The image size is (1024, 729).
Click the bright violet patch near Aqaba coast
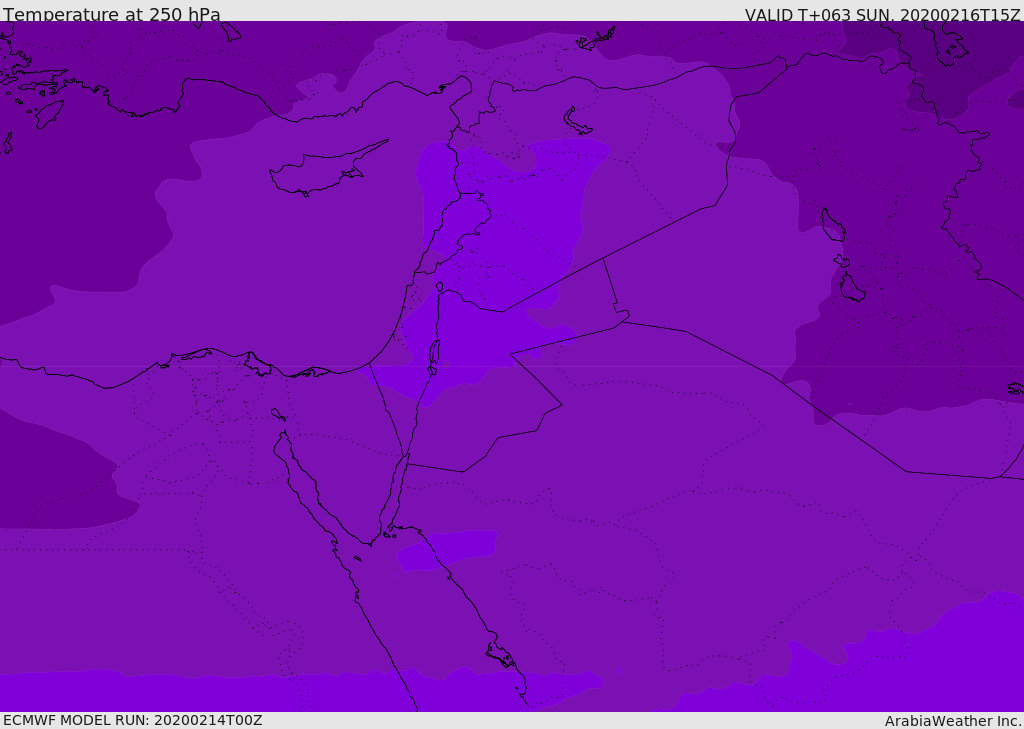click(x=447, y=550)
